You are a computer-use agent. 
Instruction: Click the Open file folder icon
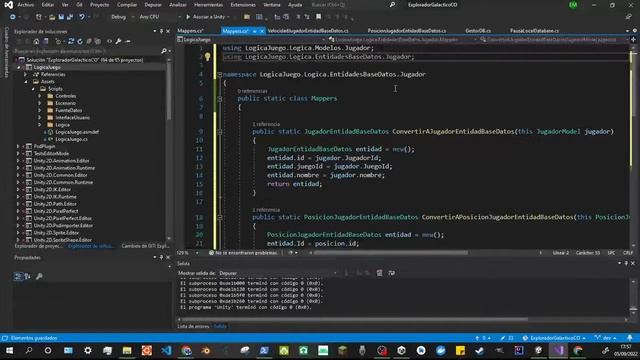52,17
